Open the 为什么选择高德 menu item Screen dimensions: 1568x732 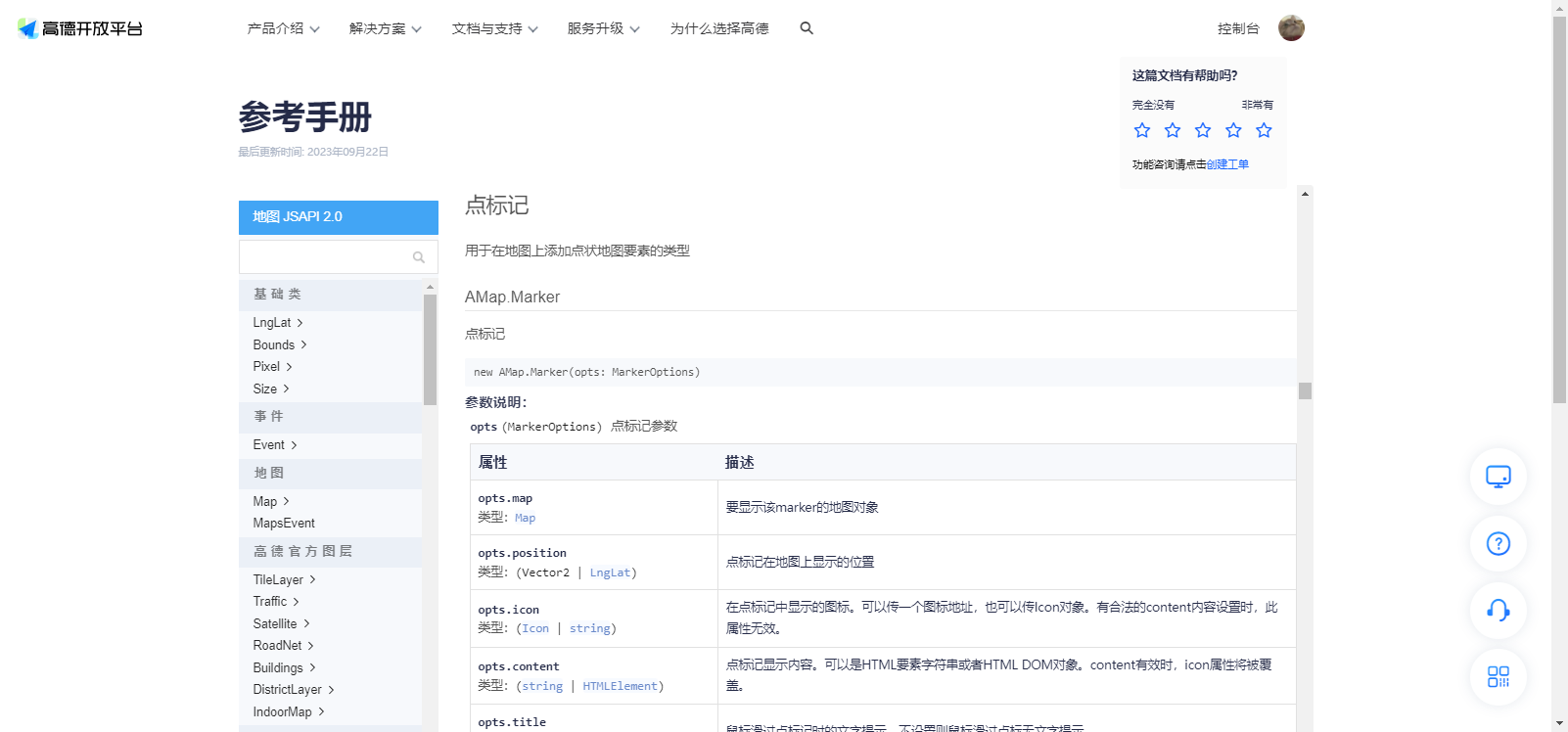point(719,28)
